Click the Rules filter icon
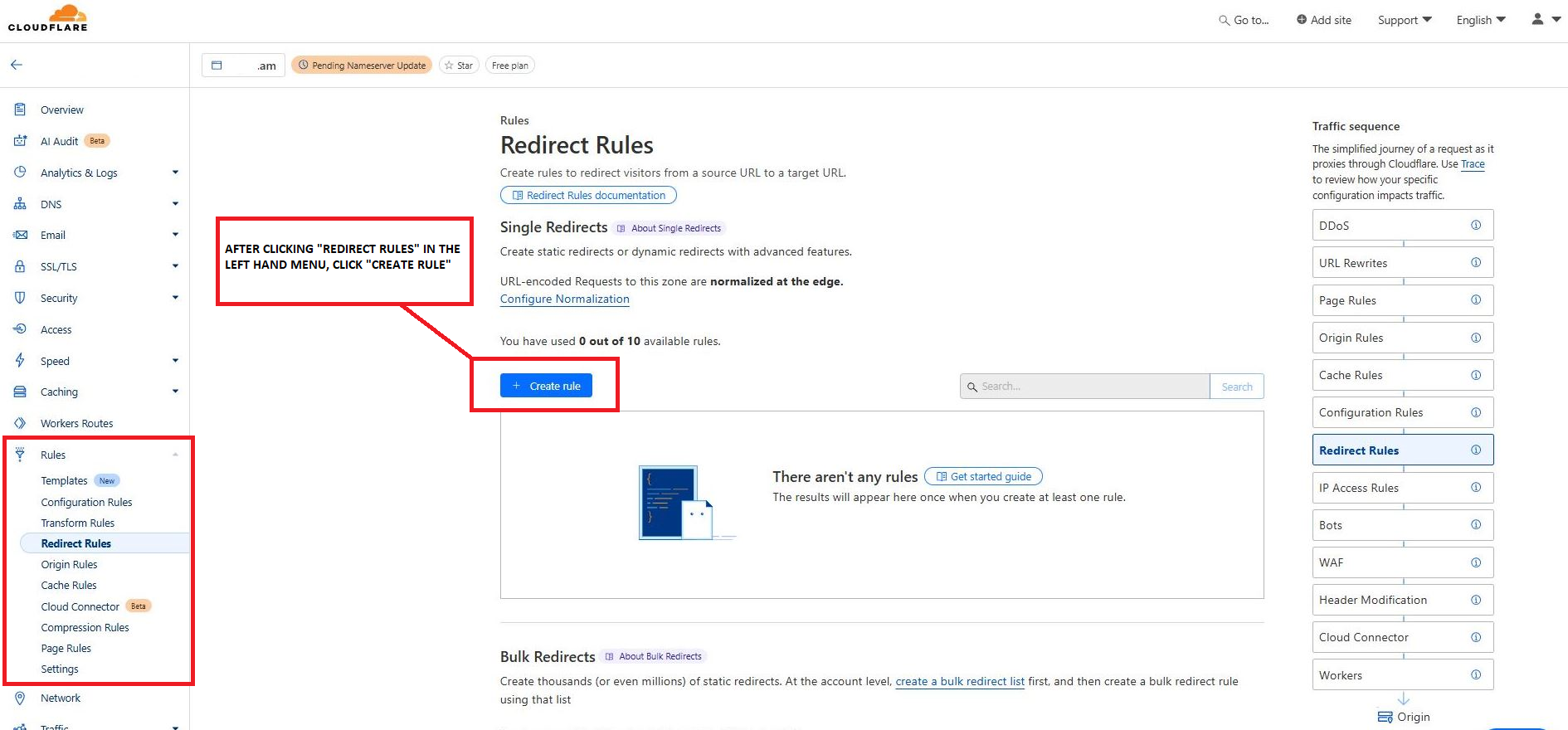 [x=20, y=454]
